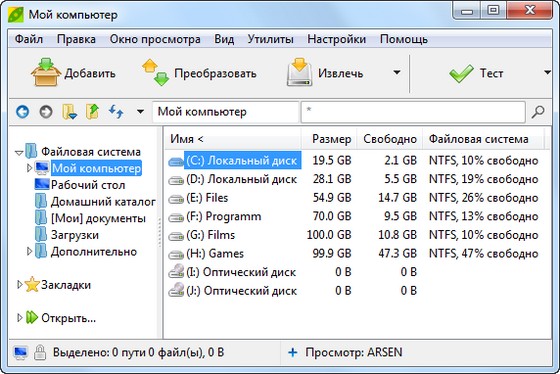560x374 pixels.
Task: Open the dropdown arrow next to Извлечь
Action: [x=397, y=73]
